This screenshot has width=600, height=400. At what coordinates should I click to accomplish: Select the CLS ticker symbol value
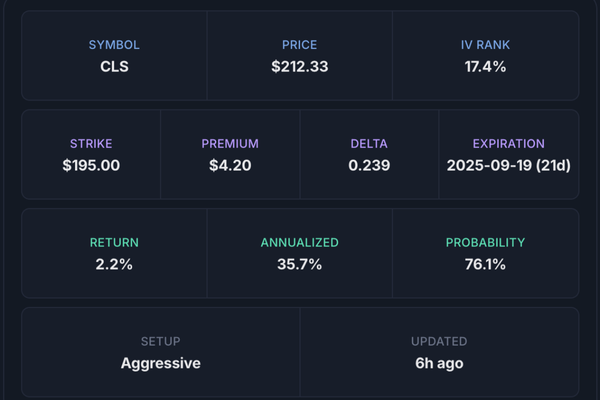(114, 67)
